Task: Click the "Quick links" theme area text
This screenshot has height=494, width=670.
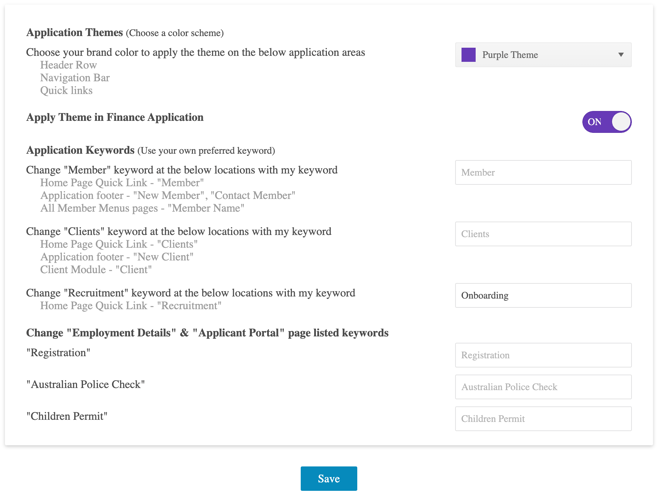Action: pos(66,91)
